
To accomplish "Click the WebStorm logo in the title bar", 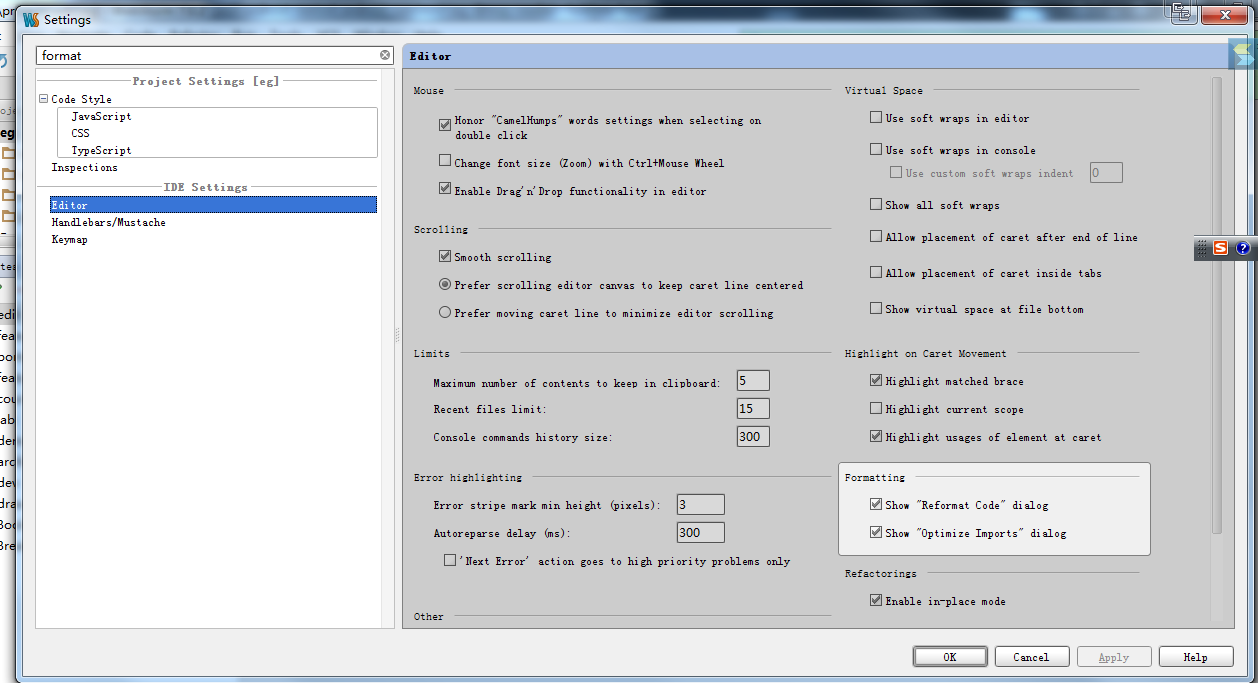I will [x=31, y=20].
